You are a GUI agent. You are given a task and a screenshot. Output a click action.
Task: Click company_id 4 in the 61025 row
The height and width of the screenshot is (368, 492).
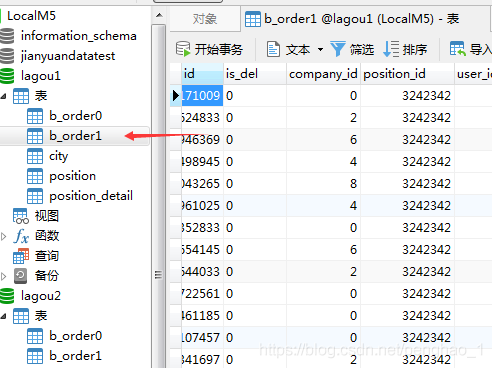tap(323, 206)
